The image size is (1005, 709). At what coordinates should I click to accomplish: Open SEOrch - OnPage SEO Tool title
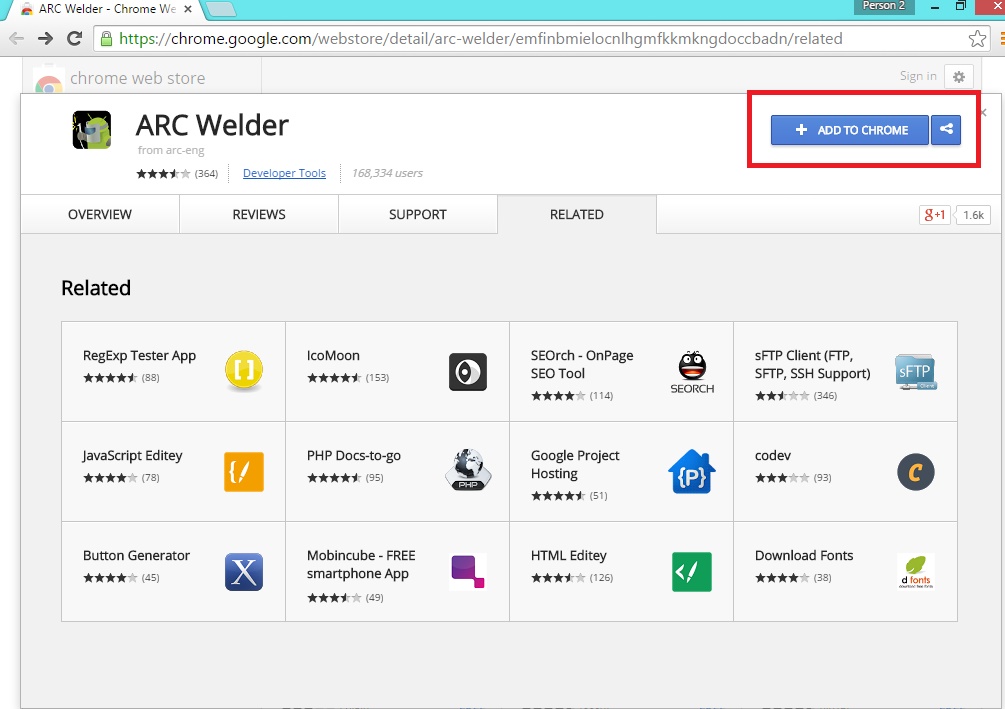point(582,365)
